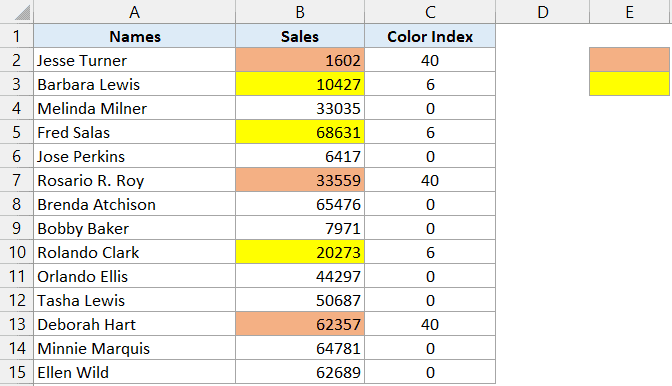Select the Brenda Atchison cell
This screenshot has height=386, width=672.
pyautogui.click(x=135, y=203)
